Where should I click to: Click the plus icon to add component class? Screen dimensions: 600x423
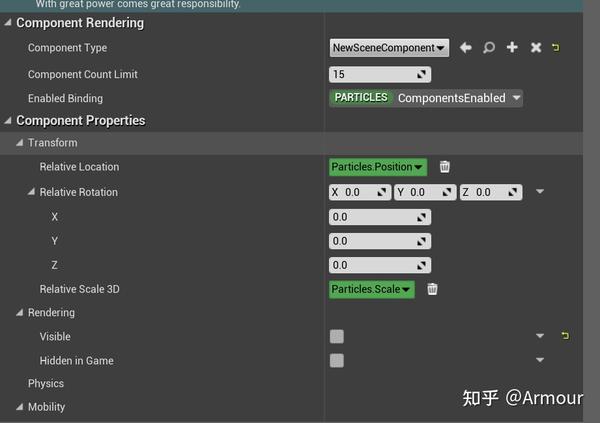pos(512,47)
